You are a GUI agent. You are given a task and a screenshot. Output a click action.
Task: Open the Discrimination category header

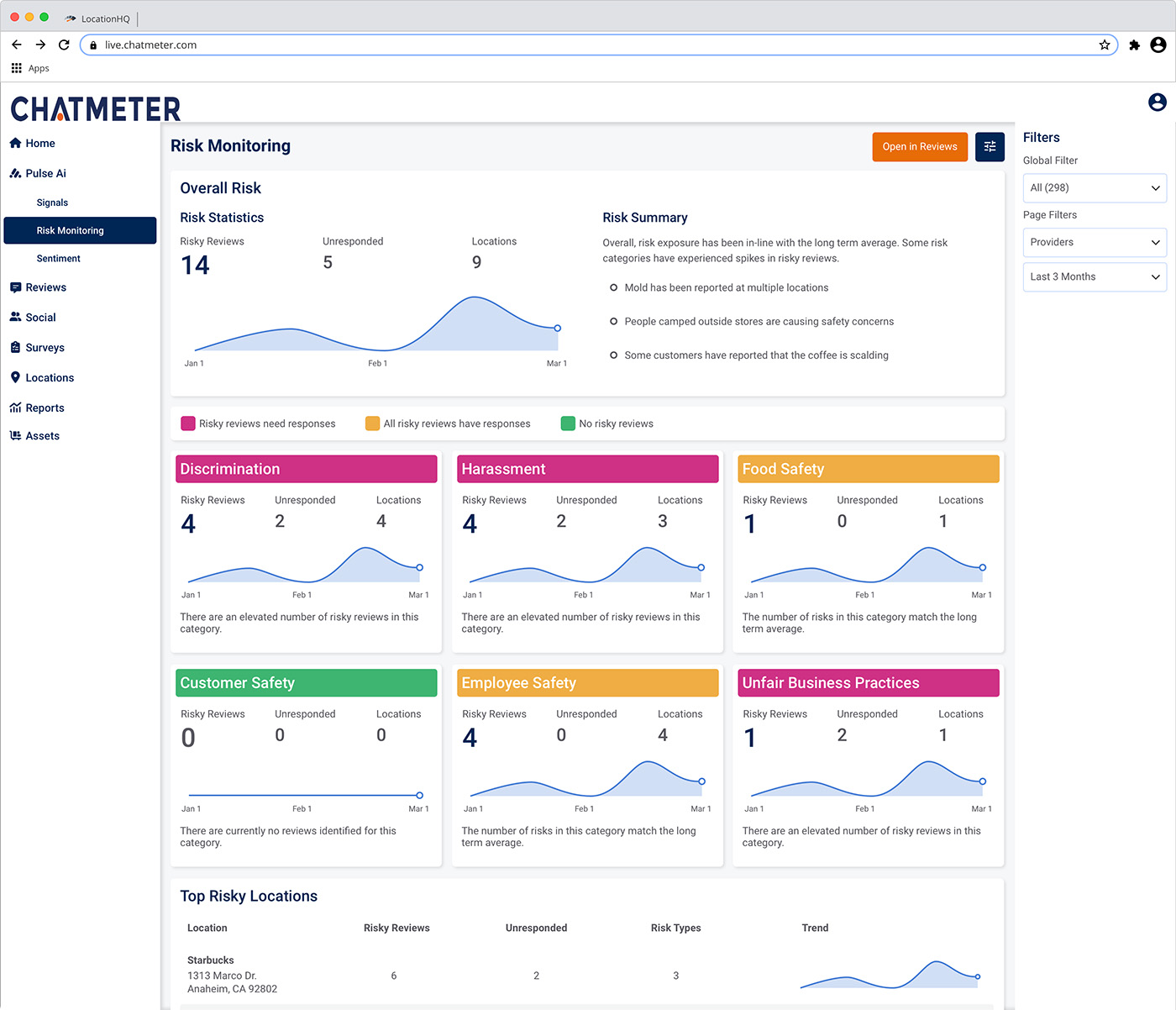(x=307, y=470)
